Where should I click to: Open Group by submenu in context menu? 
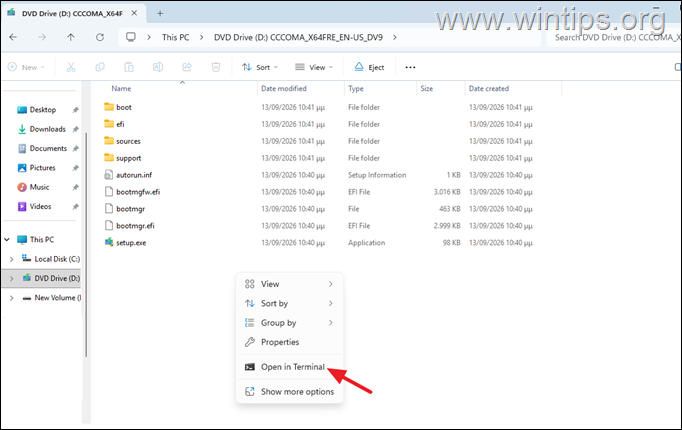(289, 323)
